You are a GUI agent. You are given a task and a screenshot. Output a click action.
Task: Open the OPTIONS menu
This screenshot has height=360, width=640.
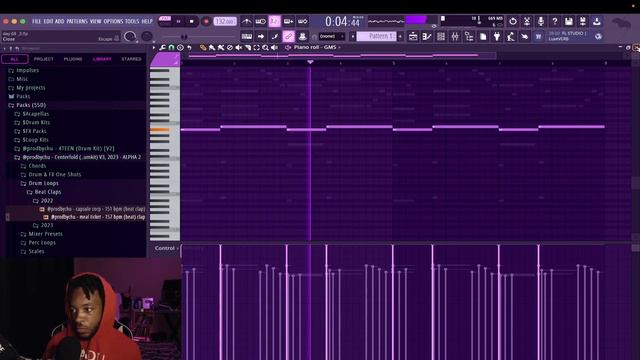coord(113,21)
